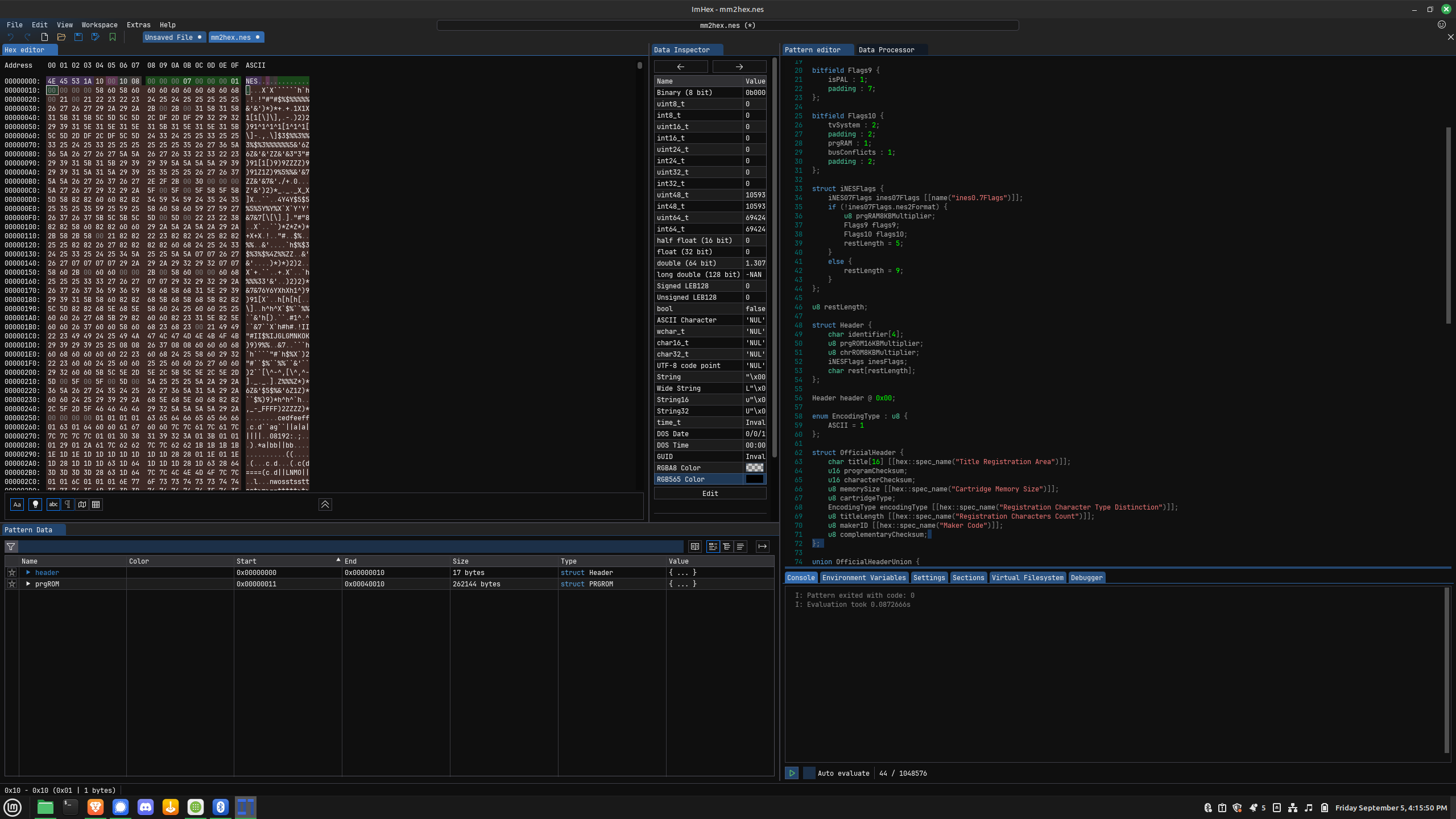Click the Edit button in Data Inspector

click(x=710, y=494)
